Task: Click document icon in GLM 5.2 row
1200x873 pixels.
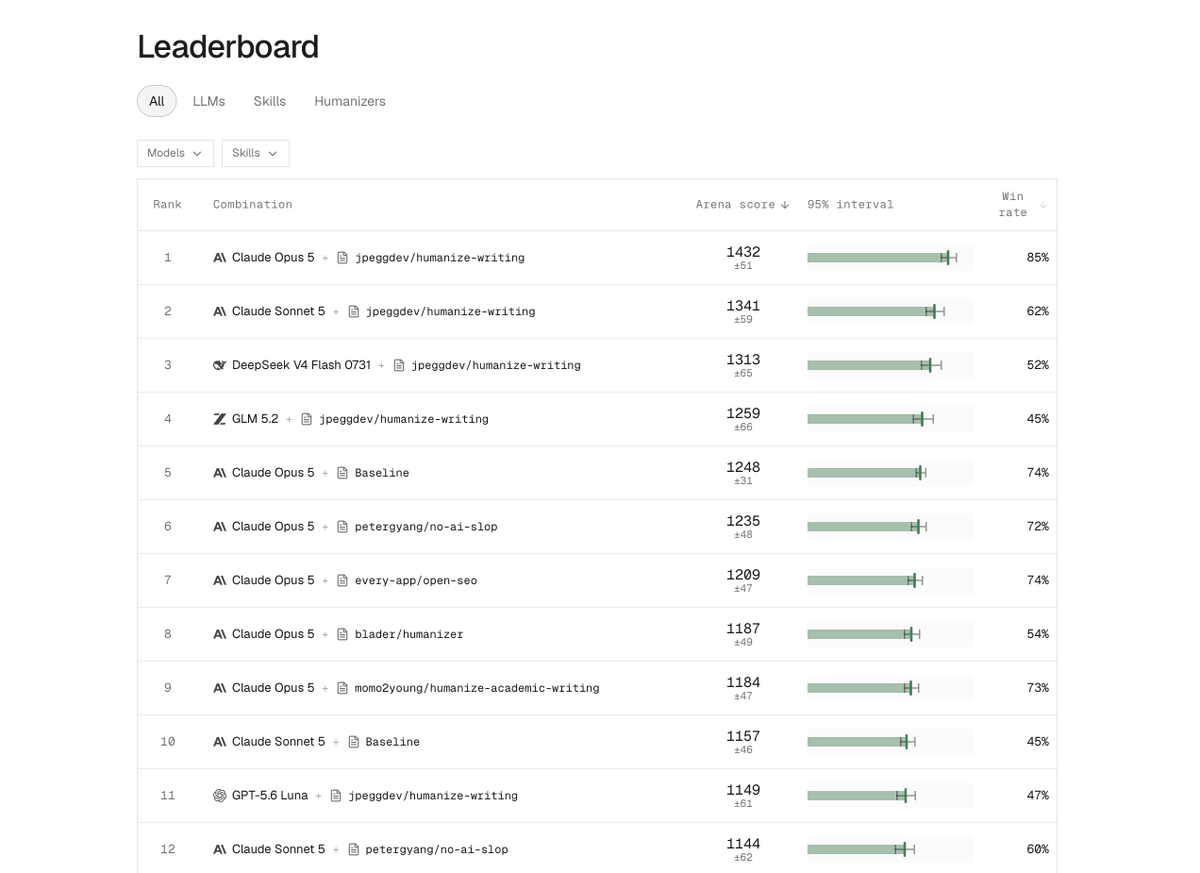Action: point(306,419)
